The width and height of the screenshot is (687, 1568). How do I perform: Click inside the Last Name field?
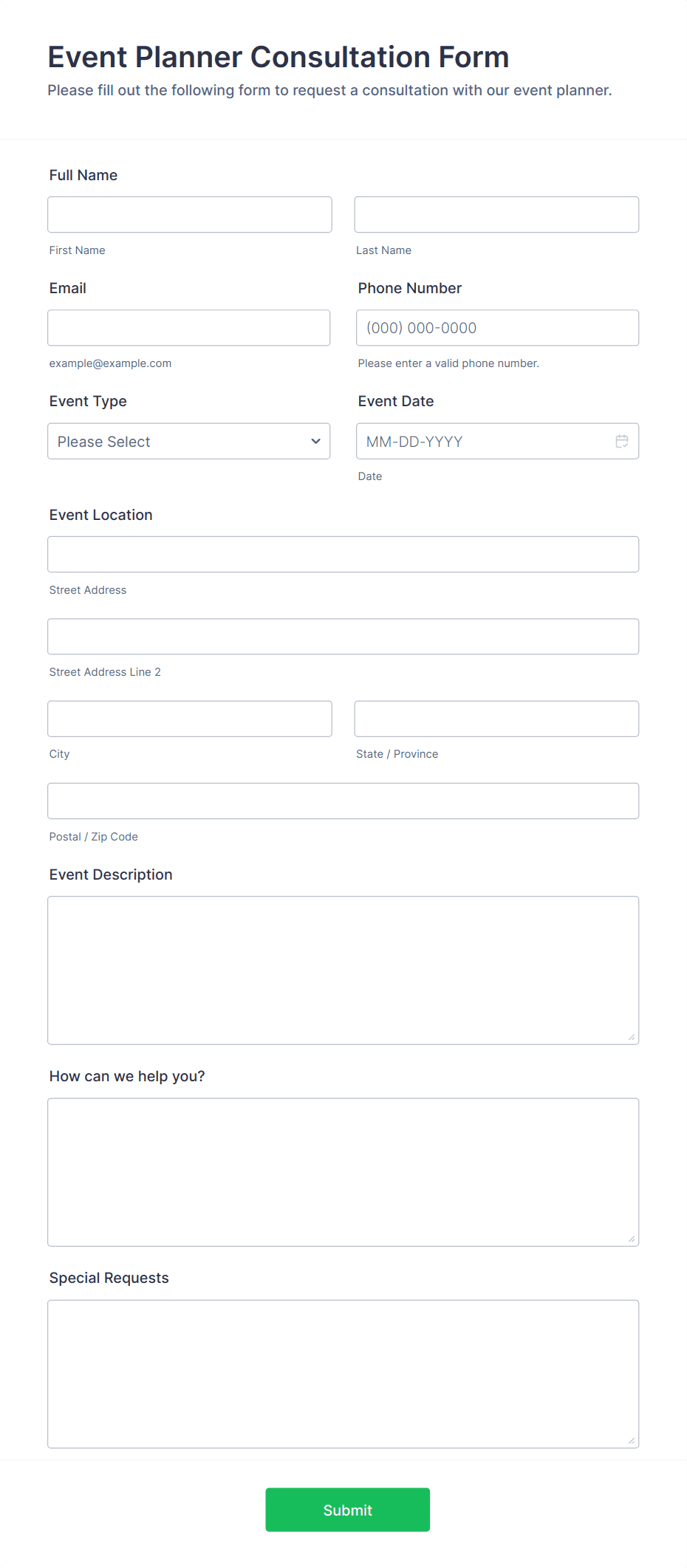[x=496, y=214]
